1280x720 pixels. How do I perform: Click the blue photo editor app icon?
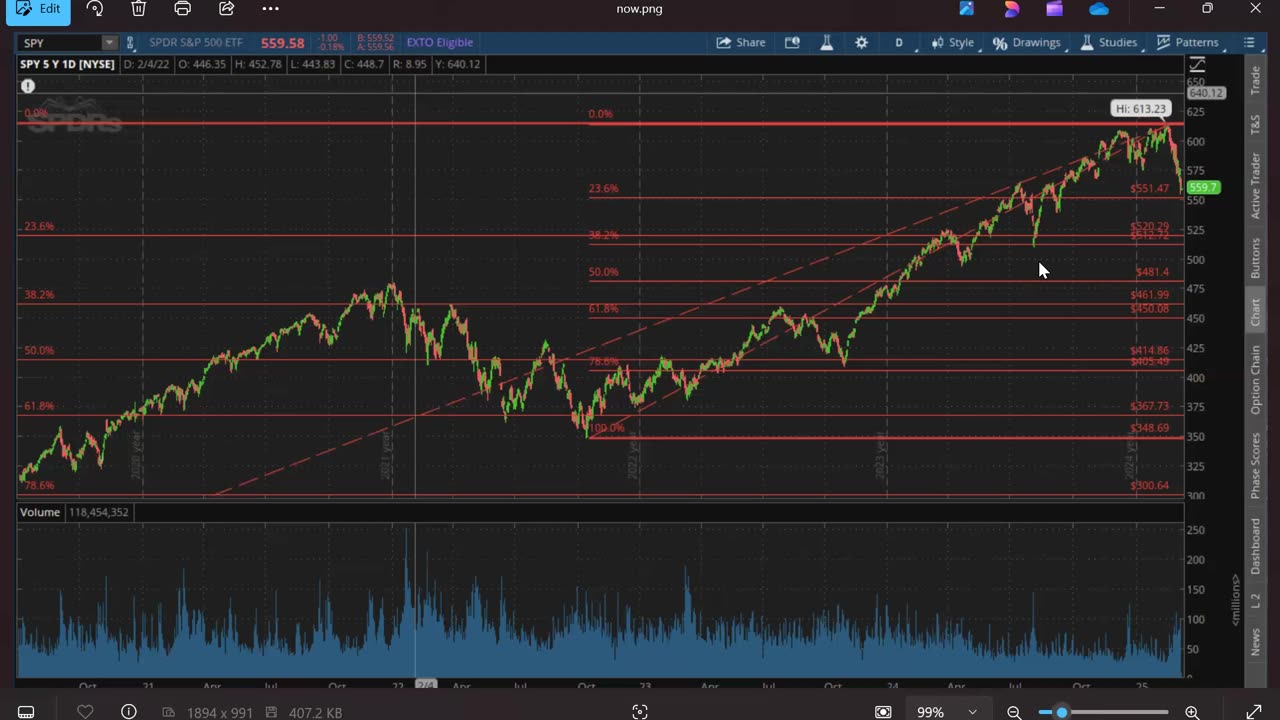[967, 9]
